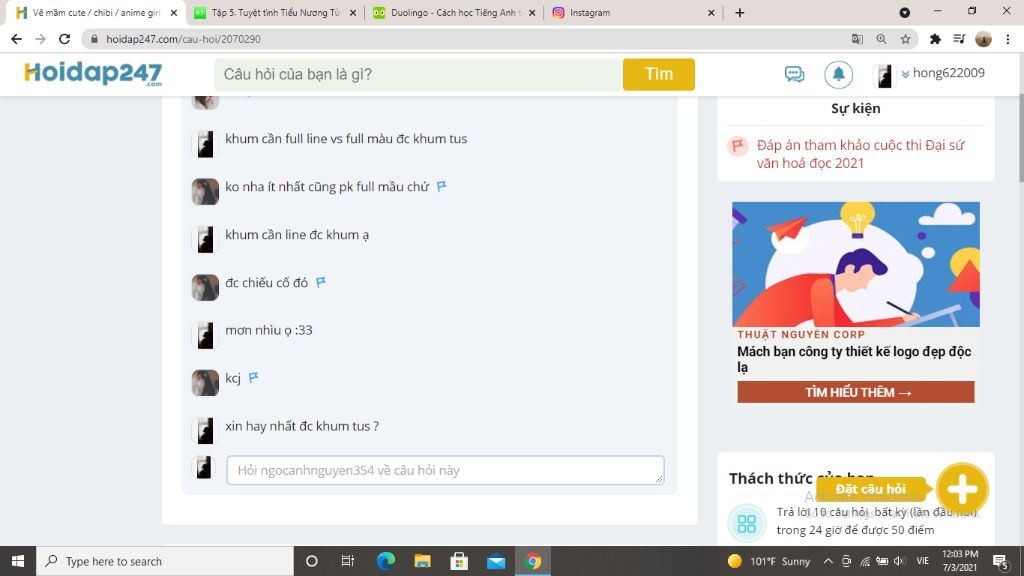1024x576 pixels.
Task: Open File Explorer from taskbar
Action: 423,561
